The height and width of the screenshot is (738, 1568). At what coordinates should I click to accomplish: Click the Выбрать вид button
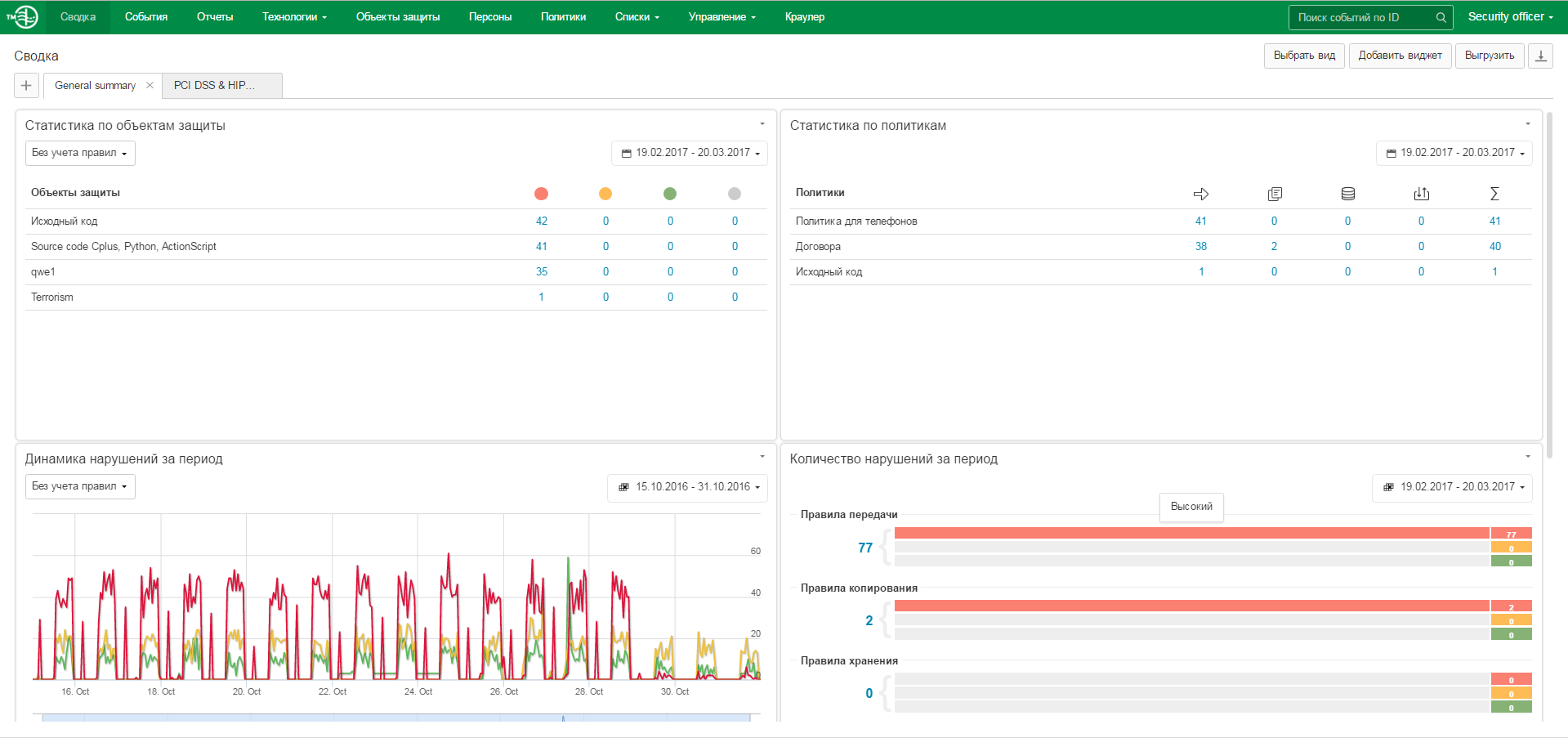1303,56
